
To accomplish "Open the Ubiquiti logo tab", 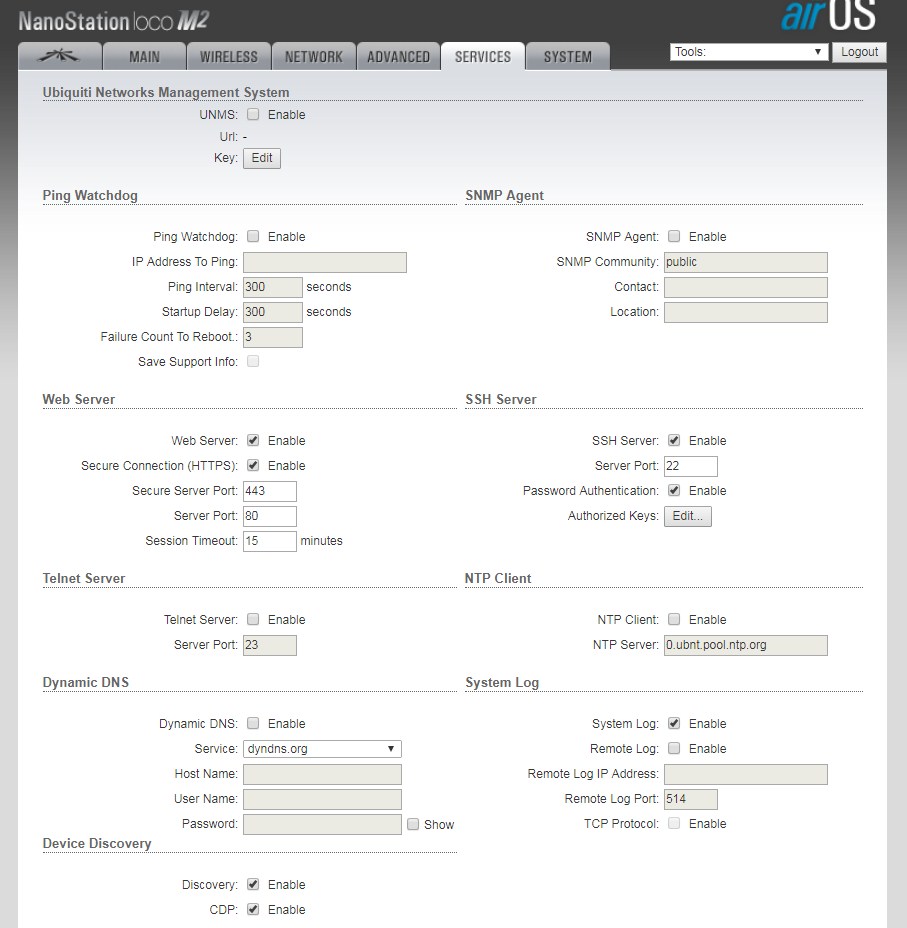I will click(60, 57).
